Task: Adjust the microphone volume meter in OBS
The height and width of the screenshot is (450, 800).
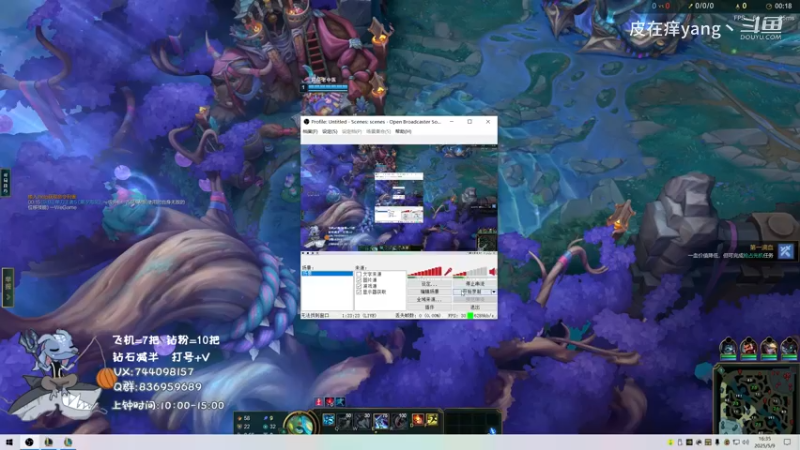Action: click(425, 271)
